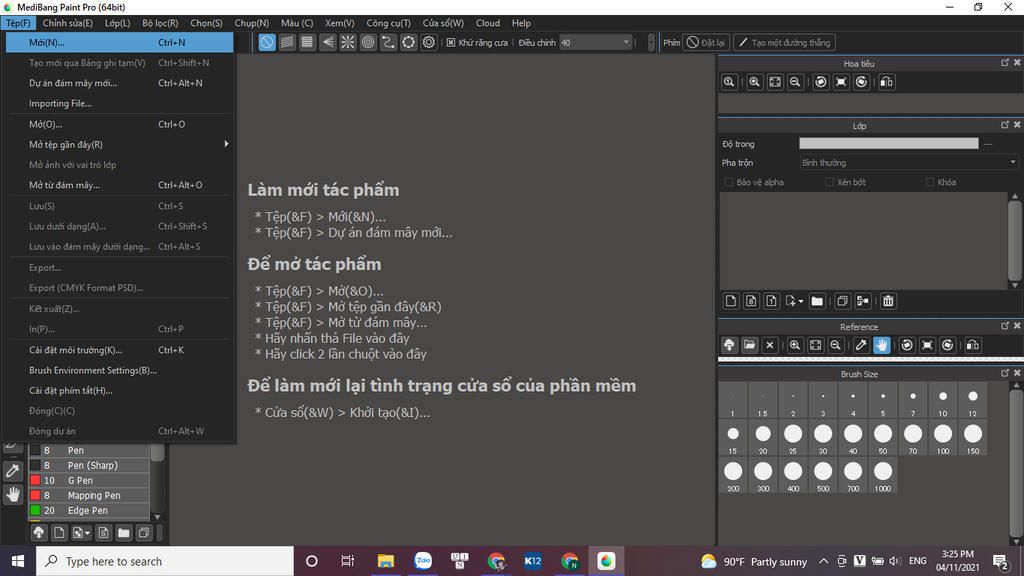This screenshot has height=576, width=1024.
Task: Open File Explorer from the taskbar
Action: pos(385,561)
